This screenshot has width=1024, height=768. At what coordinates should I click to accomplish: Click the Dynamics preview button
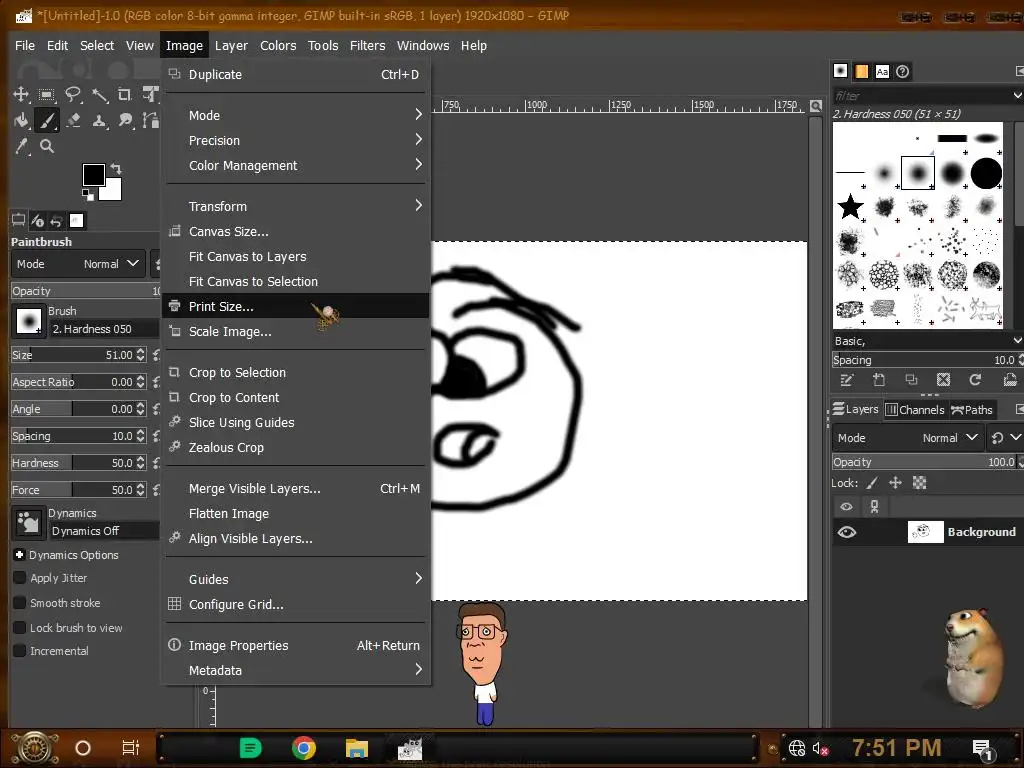(x=29, y=523)
